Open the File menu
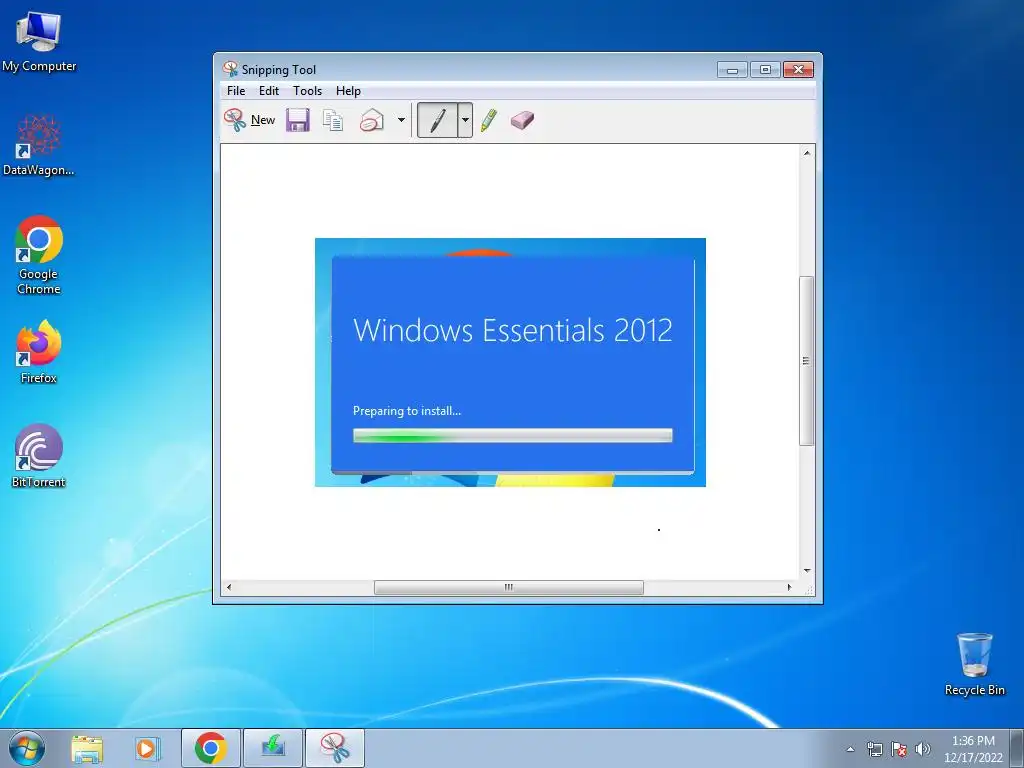1024x768 pixels. 236,91
